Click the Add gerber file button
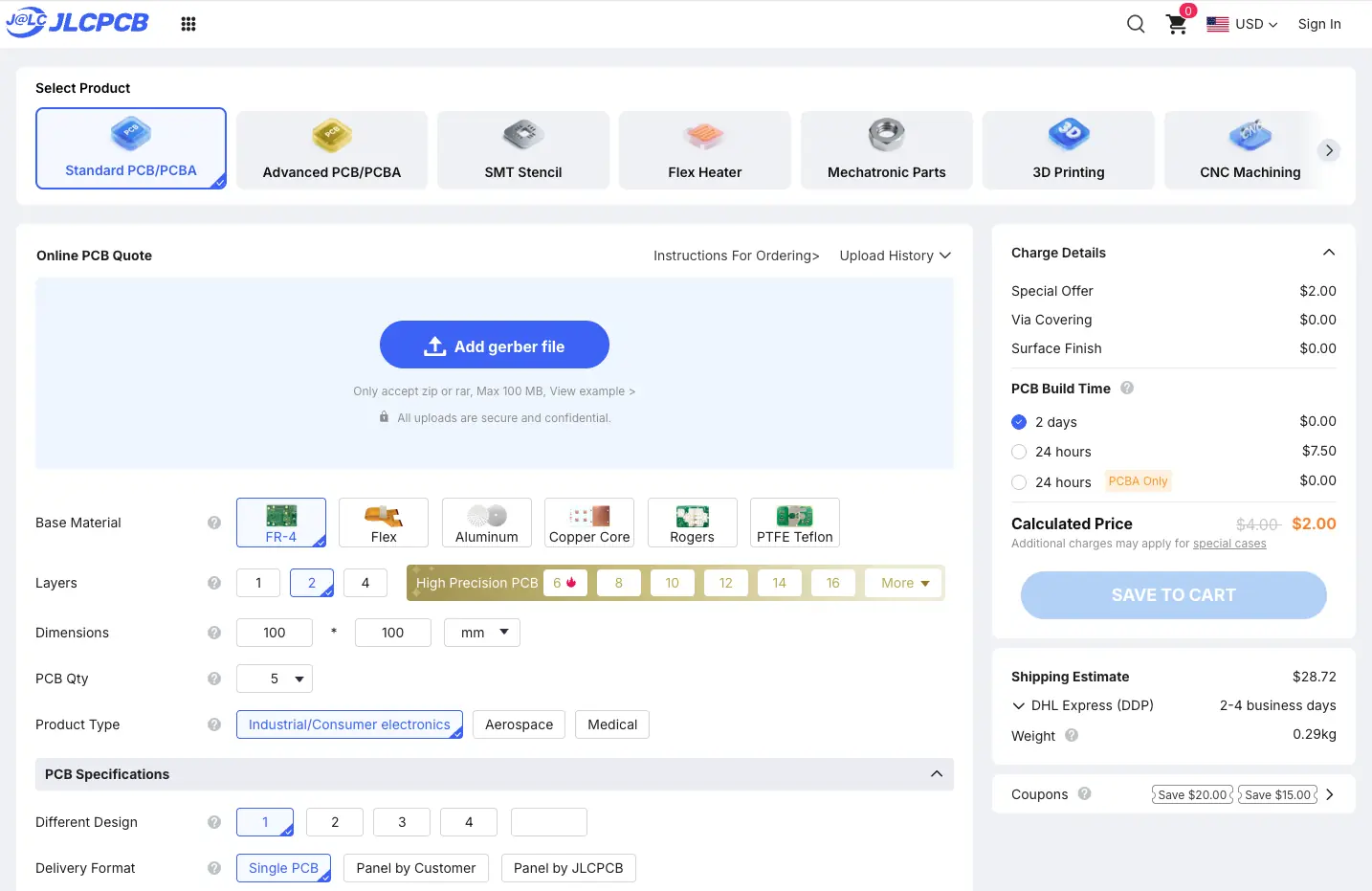 (x=495, y=345)
